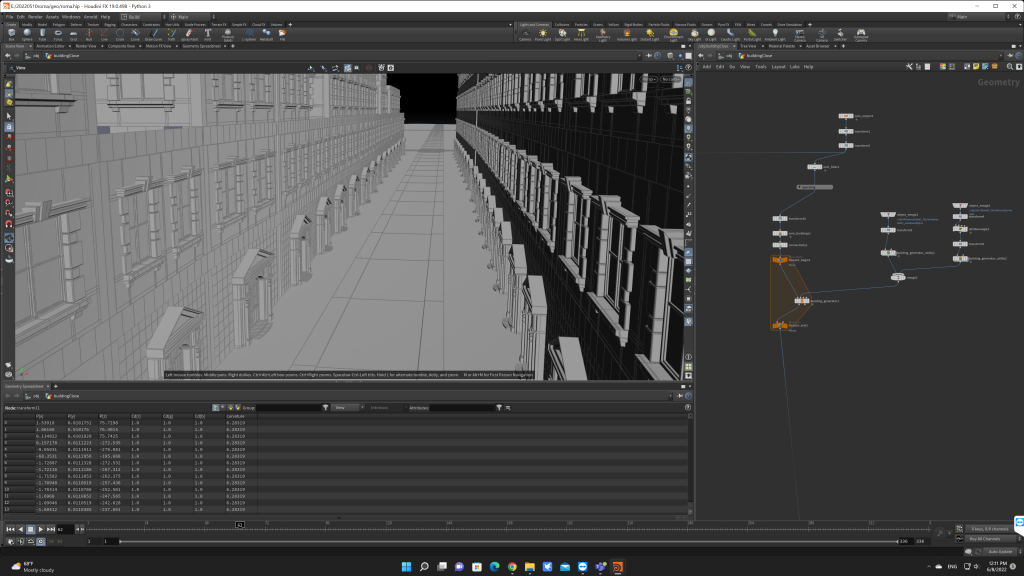
Task: Open the Build desktop dropdown
Action: coord(137,17)
